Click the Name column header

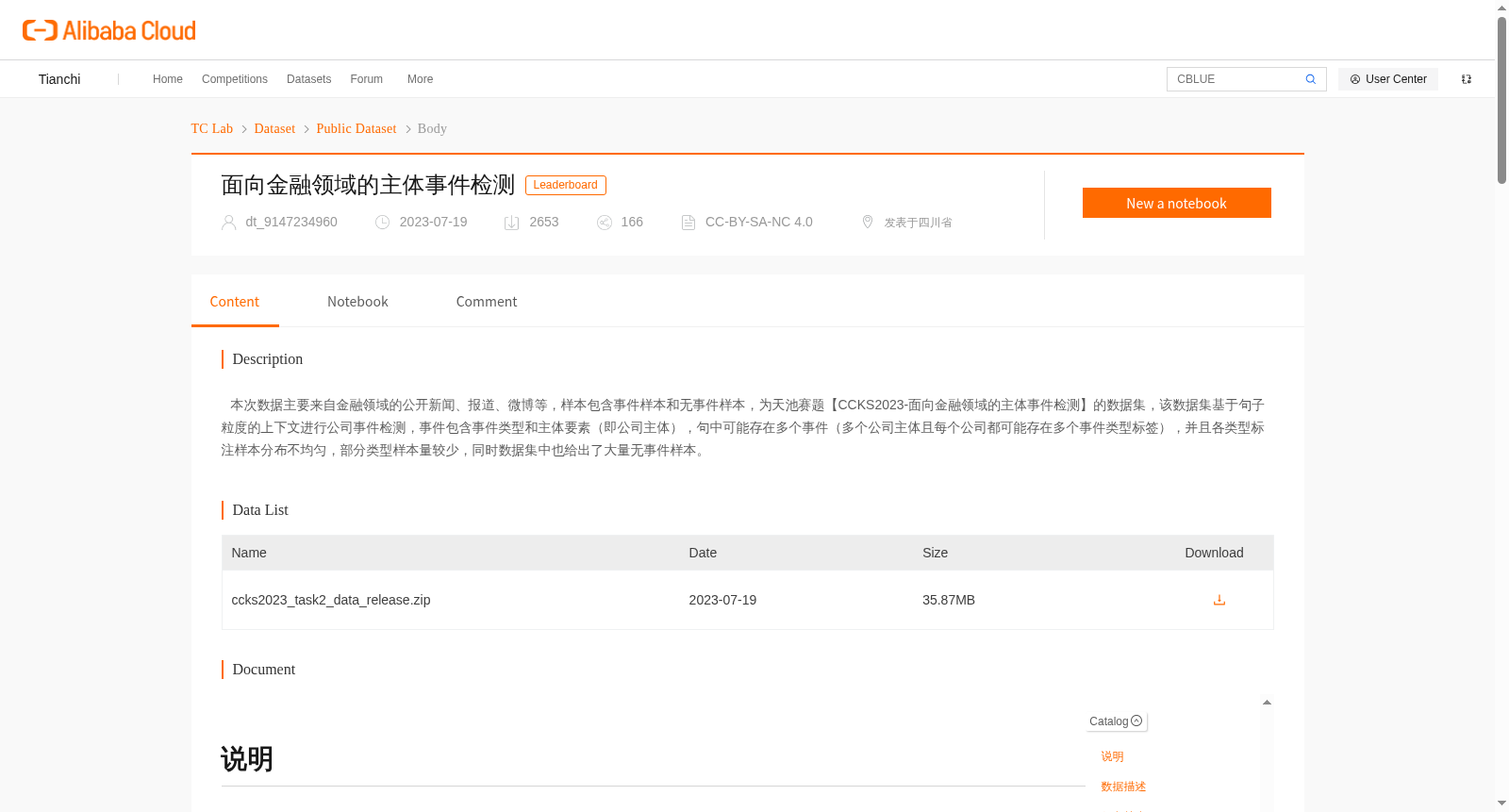pyautogui.click(x=249, y=553)
